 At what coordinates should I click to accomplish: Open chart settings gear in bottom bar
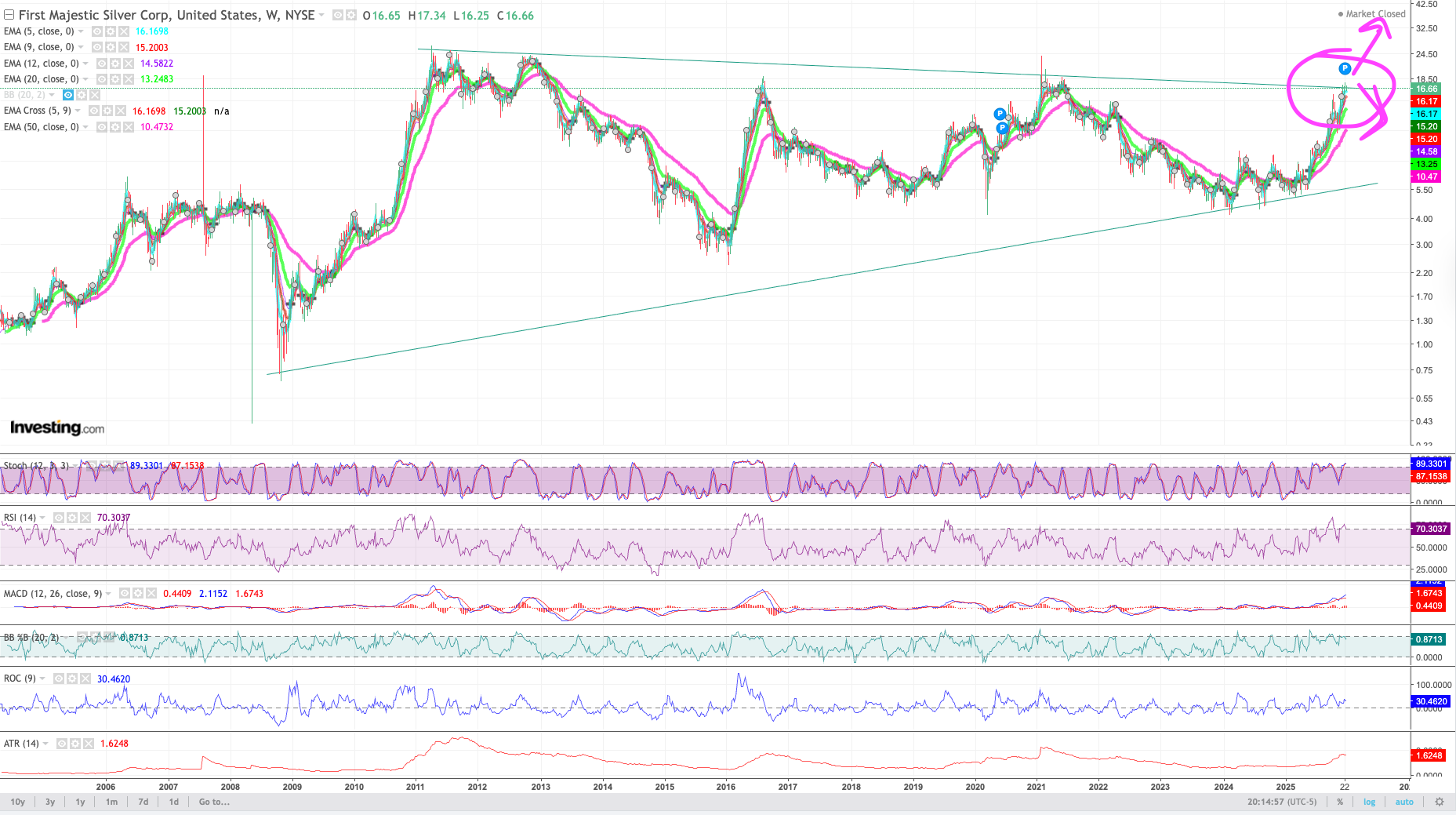(x=1440, y=802)
